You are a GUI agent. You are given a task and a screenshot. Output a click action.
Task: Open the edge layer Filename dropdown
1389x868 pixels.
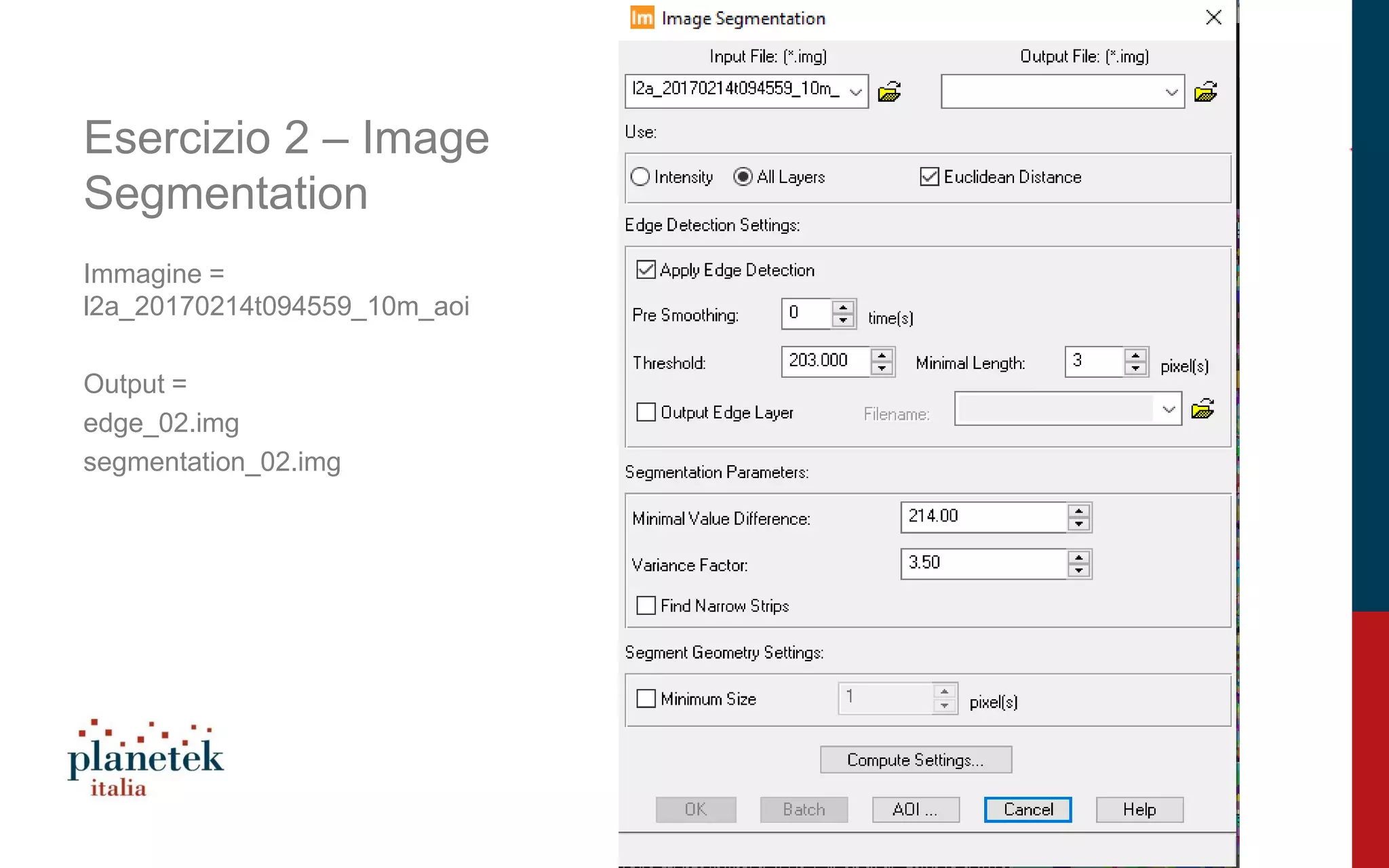click(x=1168, y=409)
